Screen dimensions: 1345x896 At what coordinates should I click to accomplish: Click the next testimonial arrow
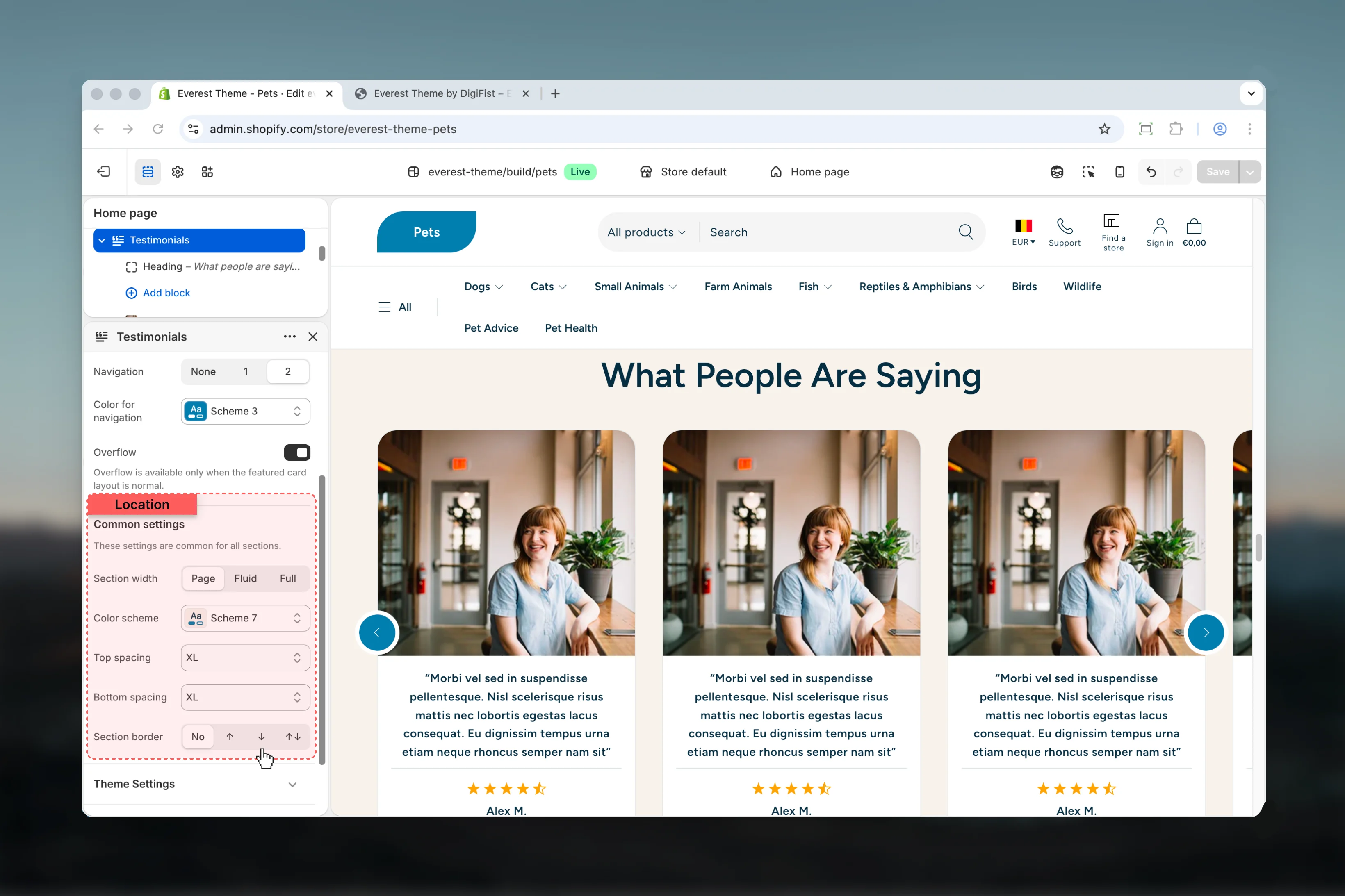[x=1206, y=632]
